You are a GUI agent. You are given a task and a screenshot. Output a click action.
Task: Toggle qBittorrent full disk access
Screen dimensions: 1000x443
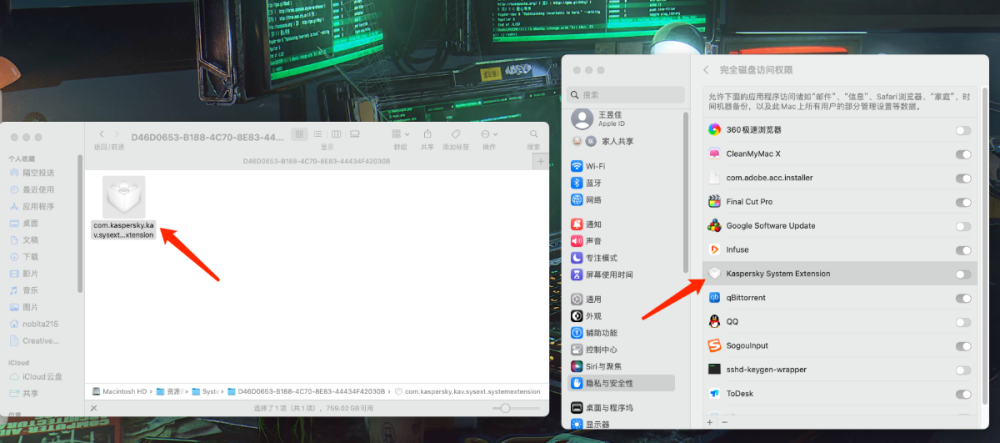coord(963,298)
